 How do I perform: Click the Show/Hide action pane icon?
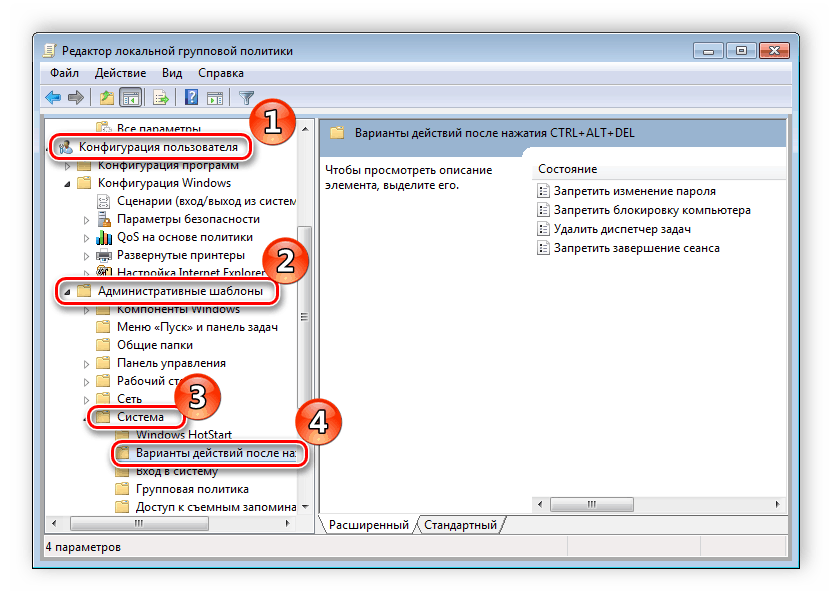point(214,97)
